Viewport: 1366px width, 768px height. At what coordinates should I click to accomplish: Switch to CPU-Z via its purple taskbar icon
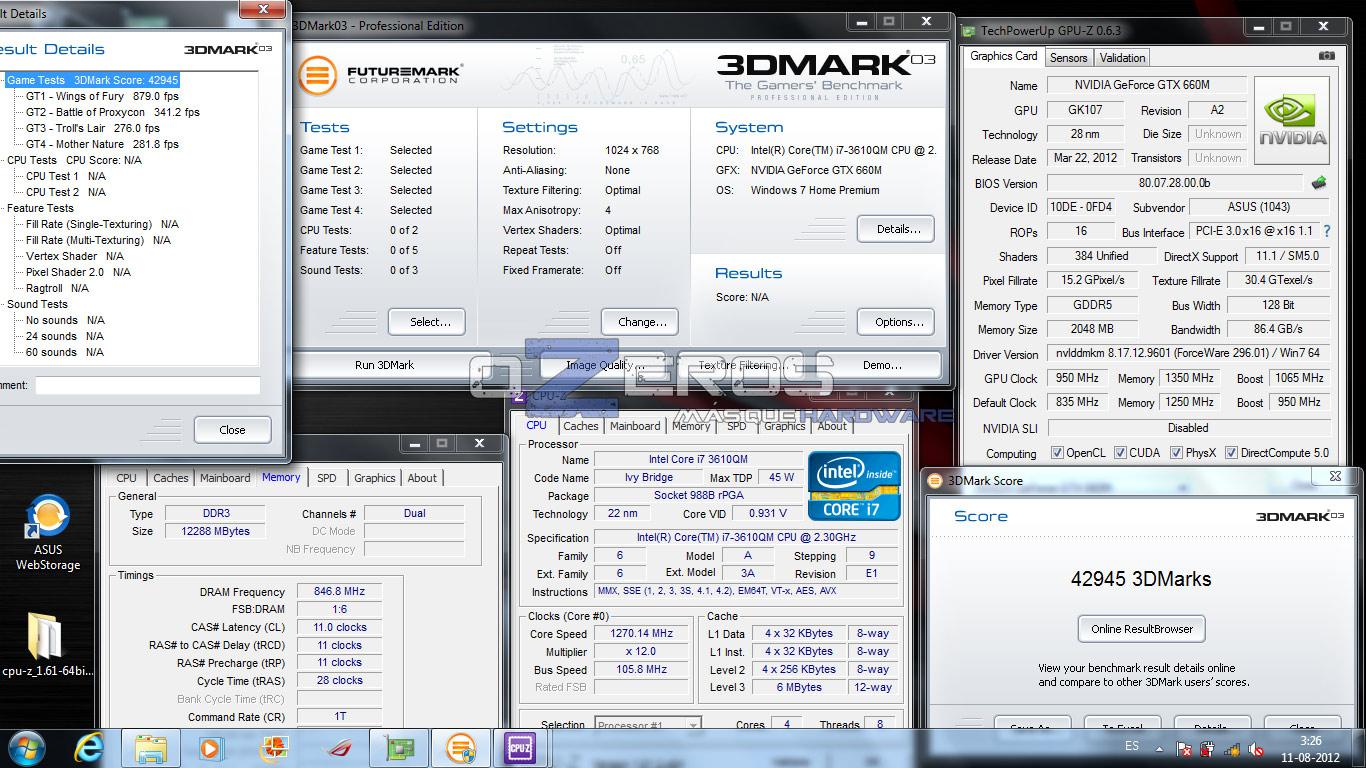point(520,748)
